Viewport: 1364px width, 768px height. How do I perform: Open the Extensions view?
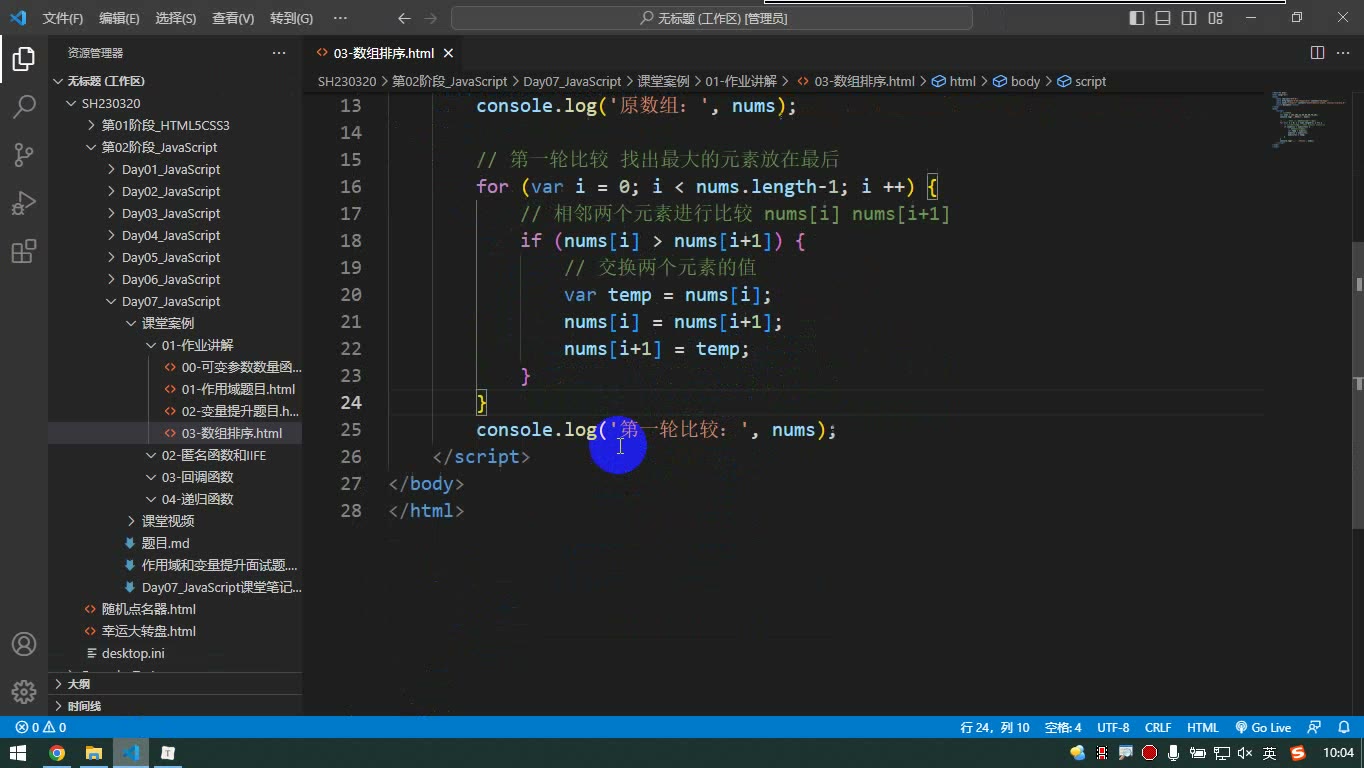click(24, 251)
